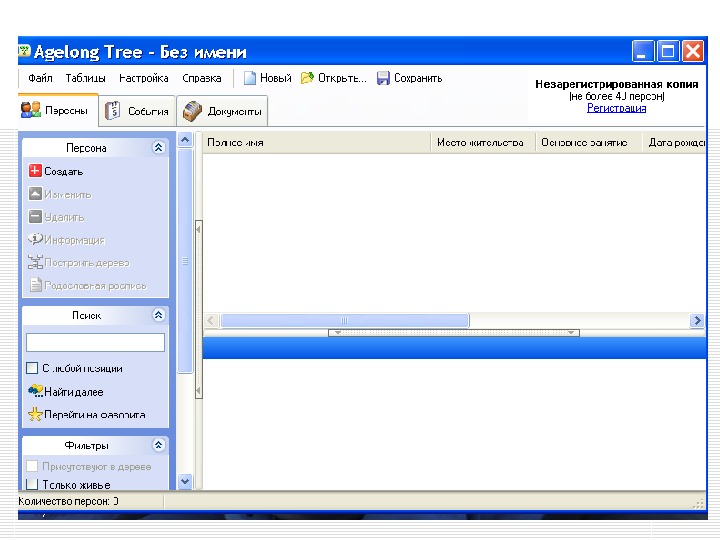Screen dimensions: 720x540
Task: Click the favorites star icon
Action: point(35,414)
